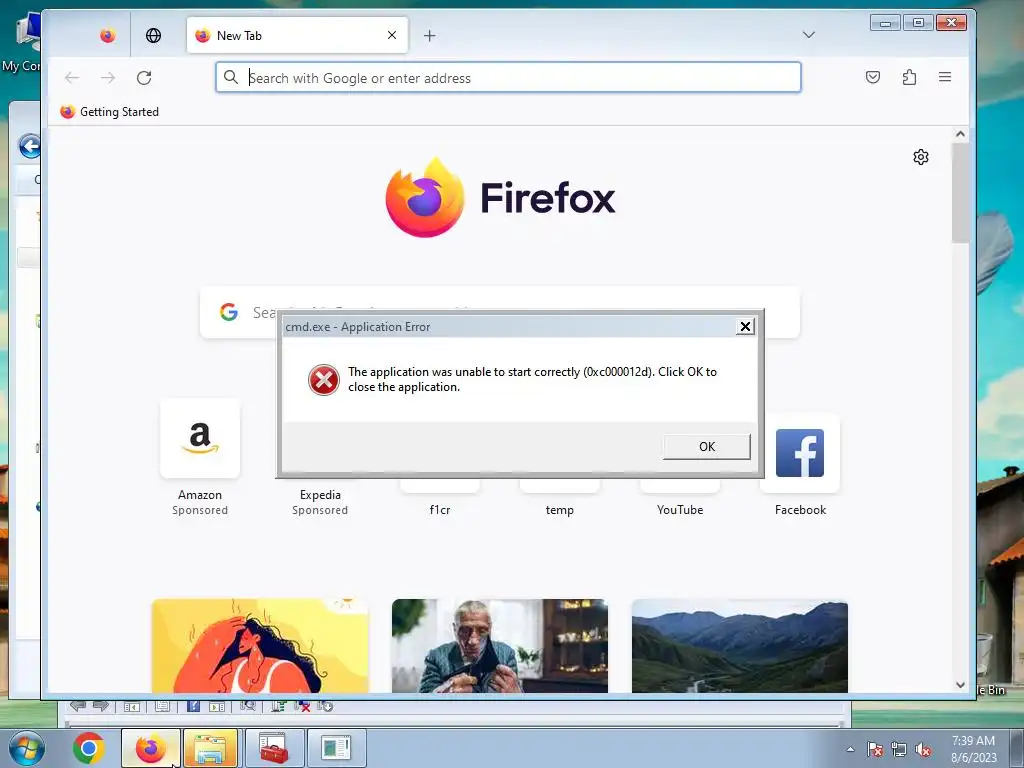Click the blue back button in the window behind

pos(29,146)
